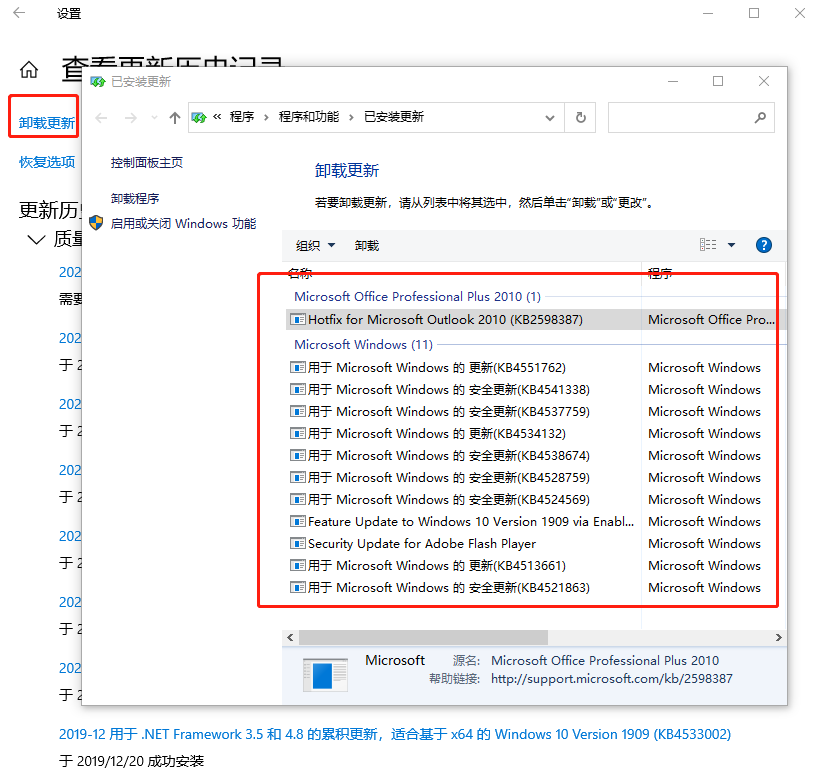Click the shield icon beside 启用或关闭 Windows 功能
Screen dimensions: 813x768
[x=97, y=222]
